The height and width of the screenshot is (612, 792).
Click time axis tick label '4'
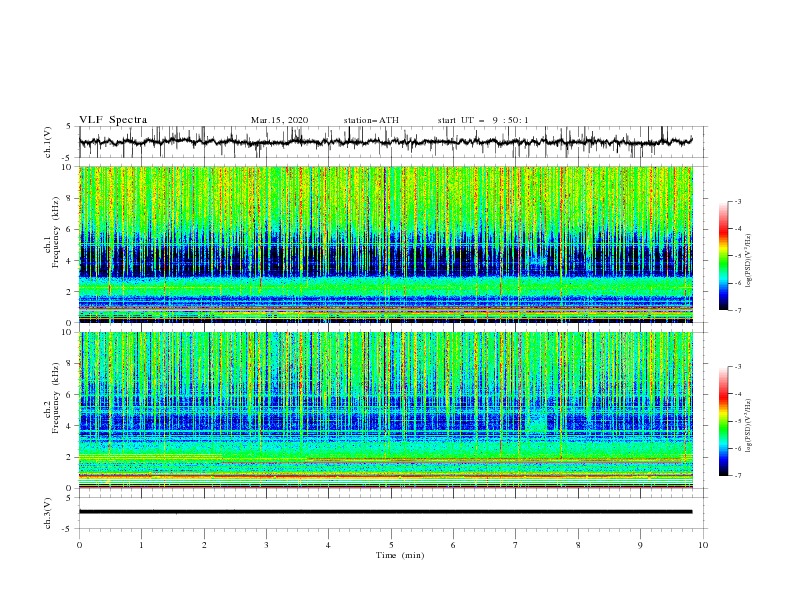point(328,545)
